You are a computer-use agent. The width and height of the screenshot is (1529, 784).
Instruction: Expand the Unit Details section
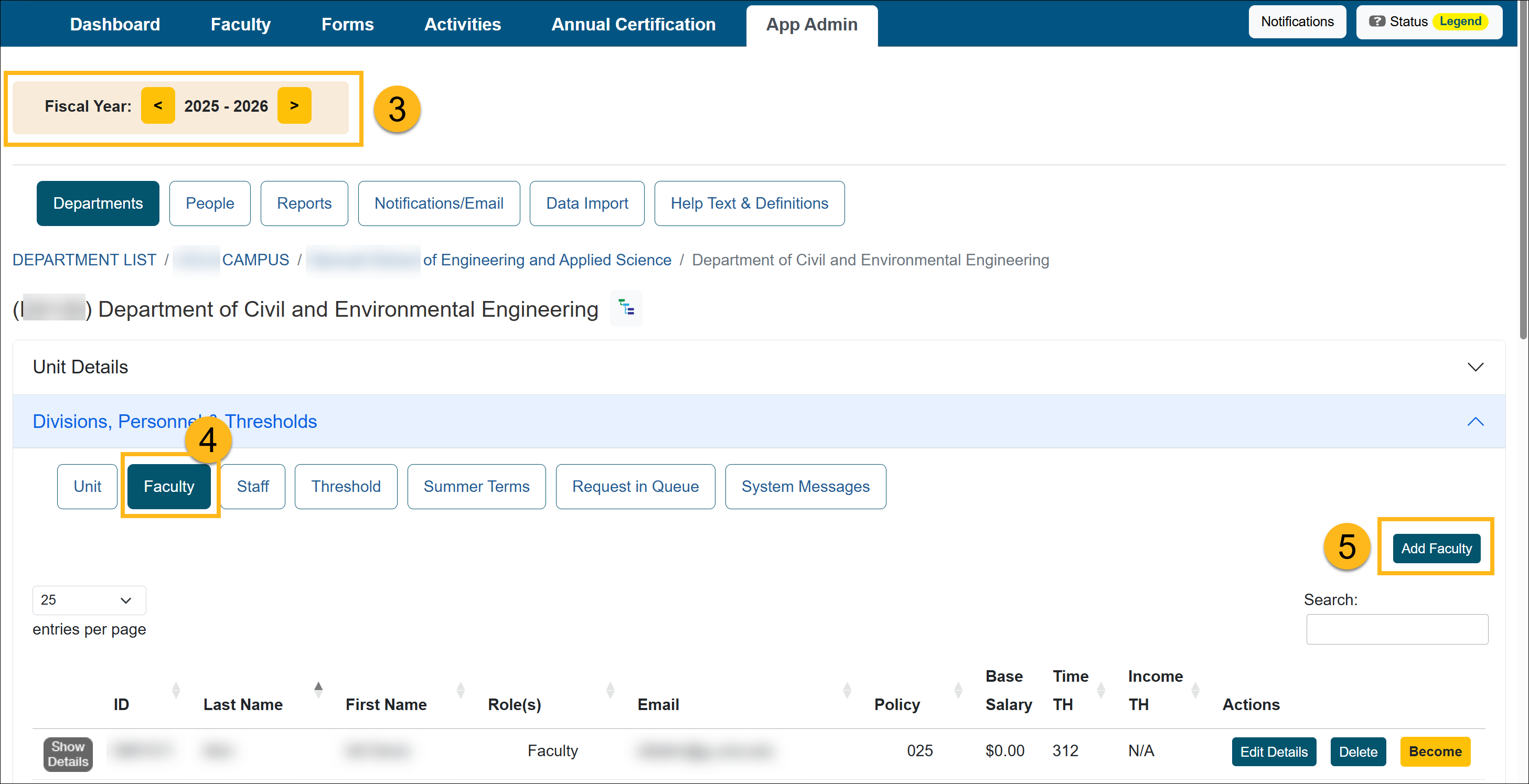[x=1476, y=367]
